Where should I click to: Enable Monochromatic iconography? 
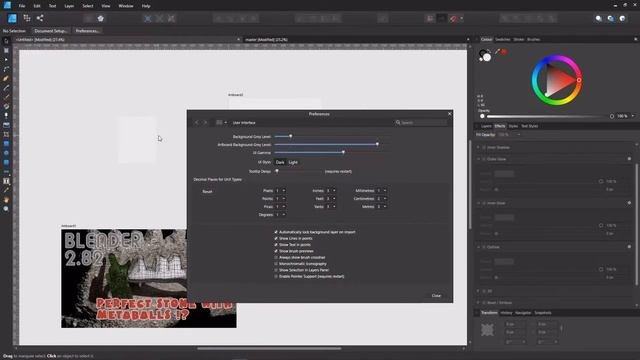click(x=276, y=264)
